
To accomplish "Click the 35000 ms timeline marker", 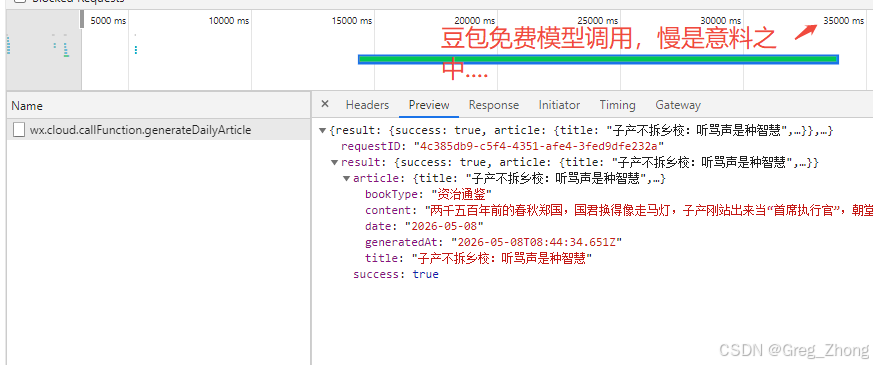I will point(844,21).
